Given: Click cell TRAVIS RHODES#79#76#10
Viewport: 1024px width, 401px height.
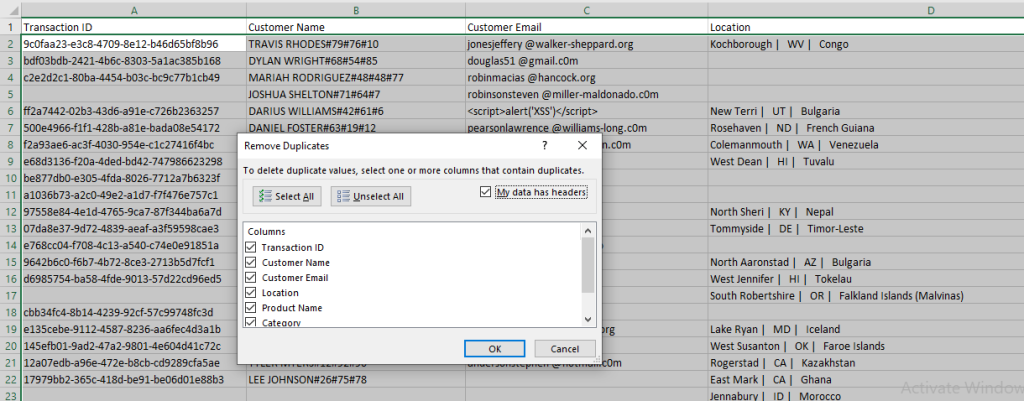Looking at the screenshot, I should [x=356, y=44].
